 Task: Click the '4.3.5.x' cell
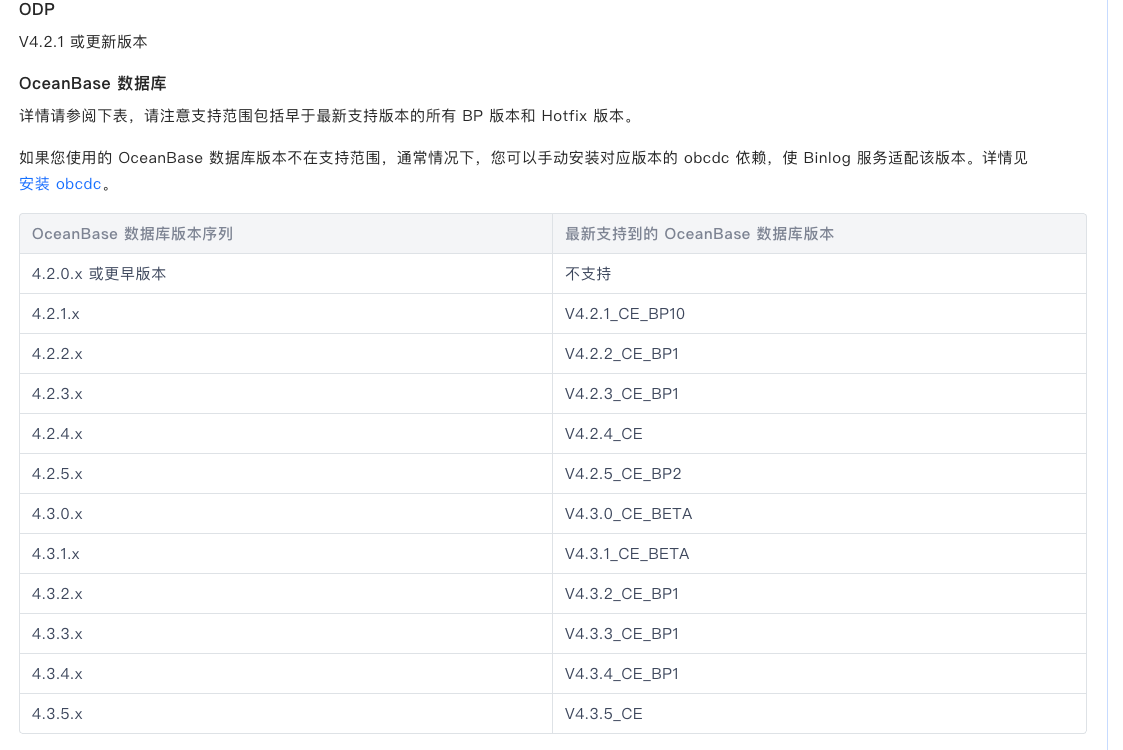[x=286, y=714]
